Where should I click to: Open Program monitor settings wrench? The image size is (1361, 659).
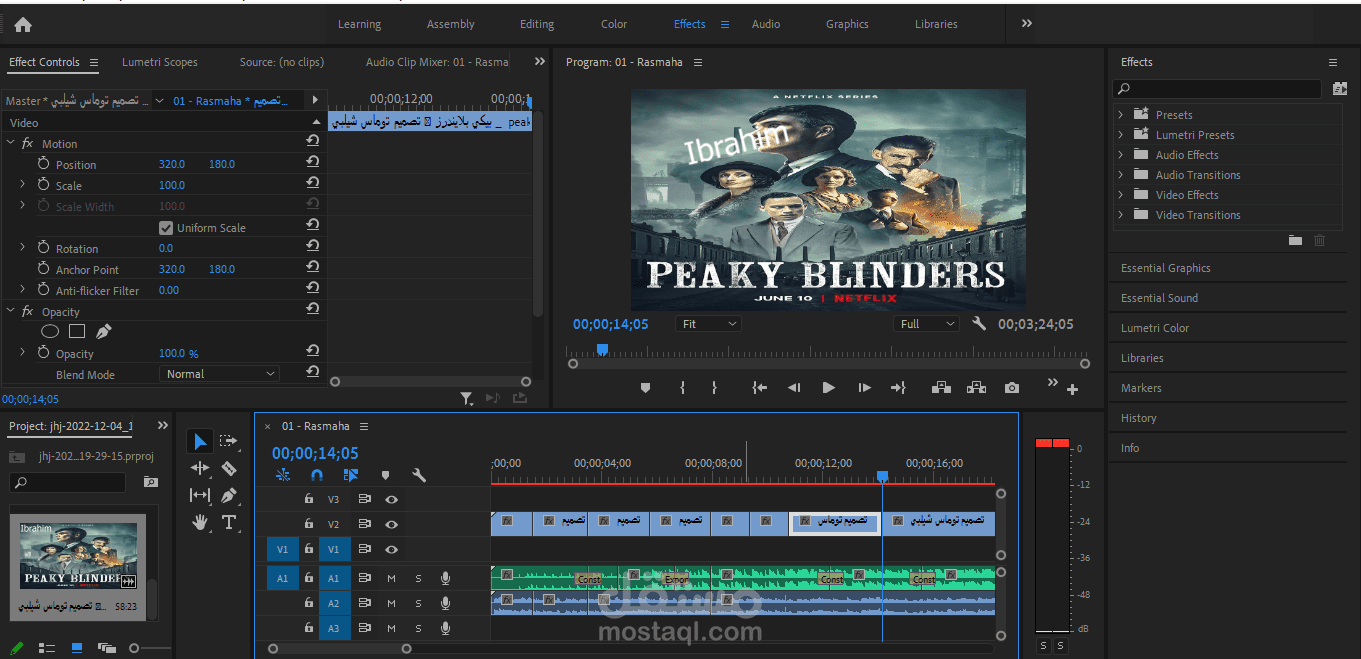coord(979,324)
